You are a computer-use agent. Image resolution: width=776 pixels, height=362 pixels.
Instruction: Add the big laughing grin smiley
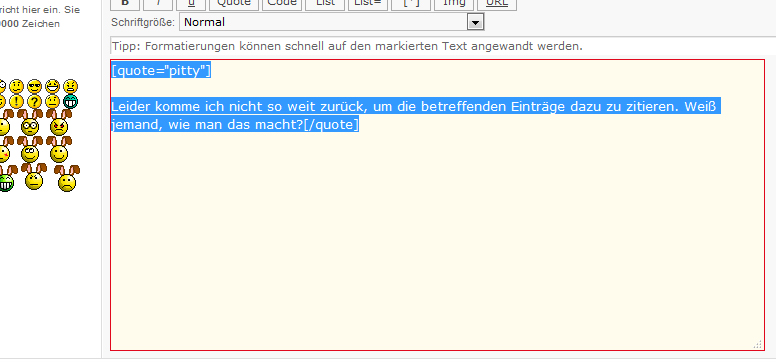[x=52, y=86]
